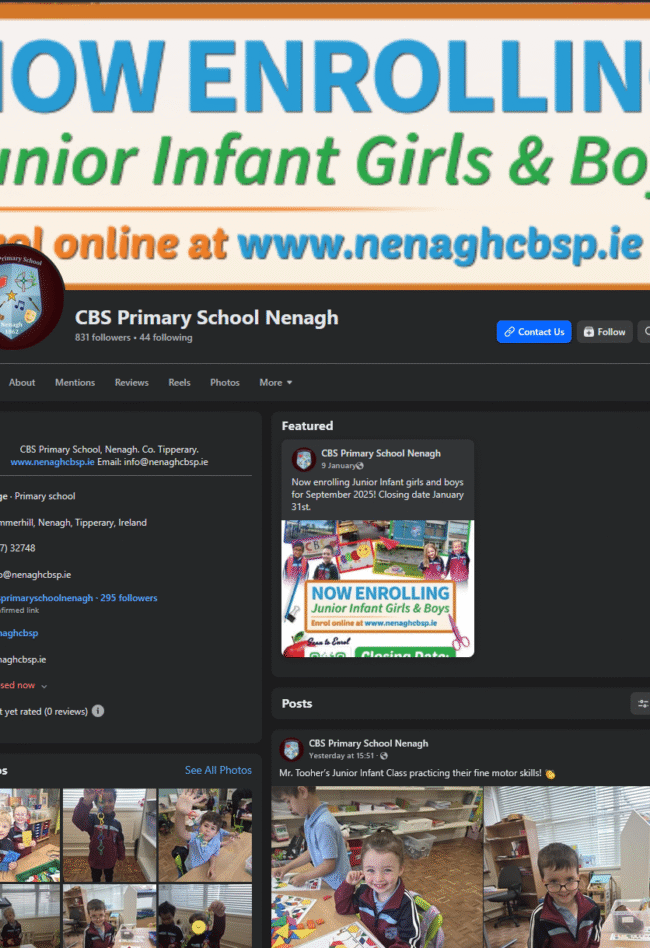Open the Now Enrolling featured post image

(377, 588)
